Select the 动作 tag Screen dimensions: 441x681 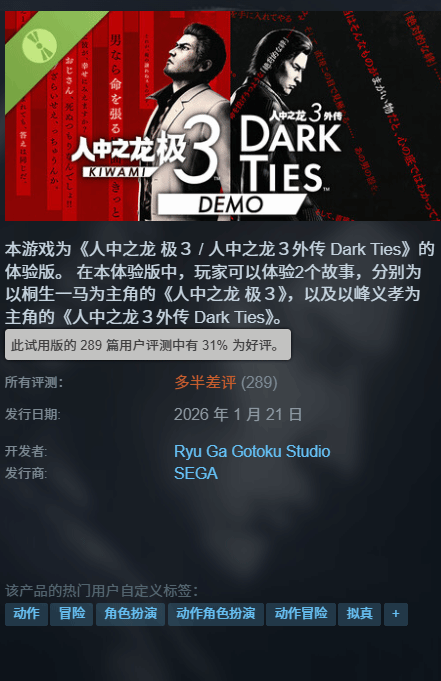pyautogui.click(x=27, y=614)
